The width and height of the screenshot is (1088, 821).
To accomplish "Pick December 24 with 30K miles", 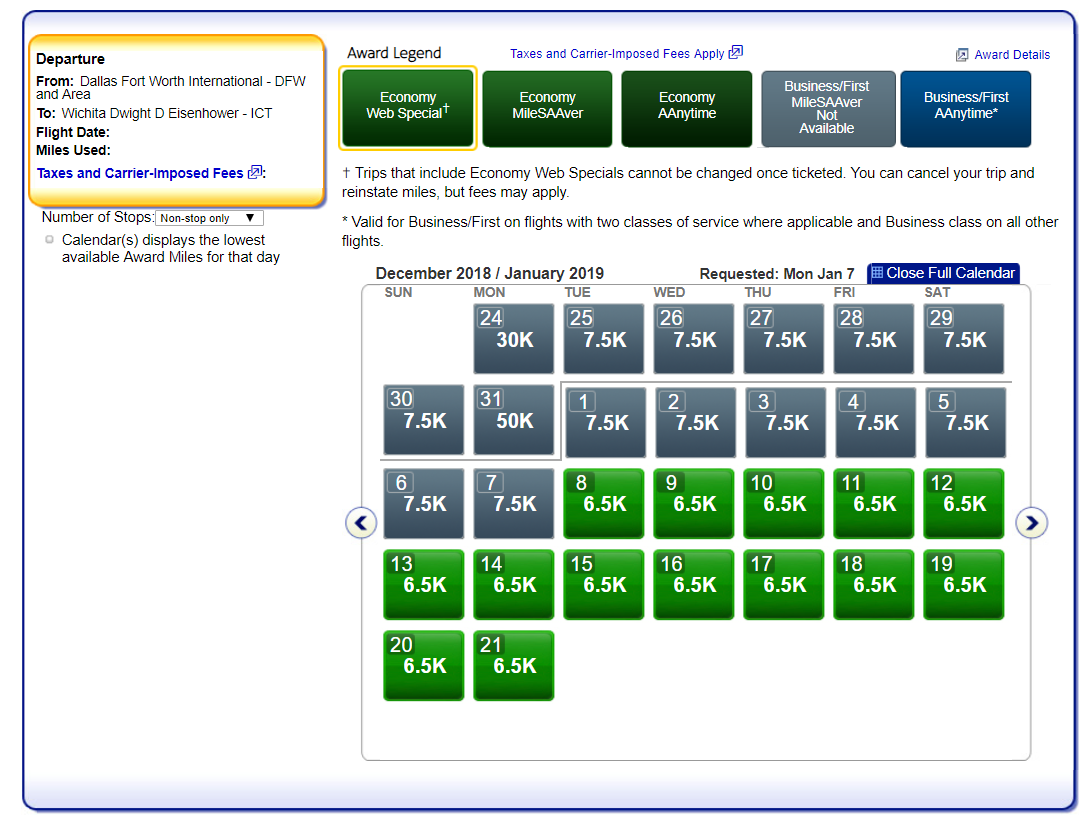I will click(x=513, y=339).
